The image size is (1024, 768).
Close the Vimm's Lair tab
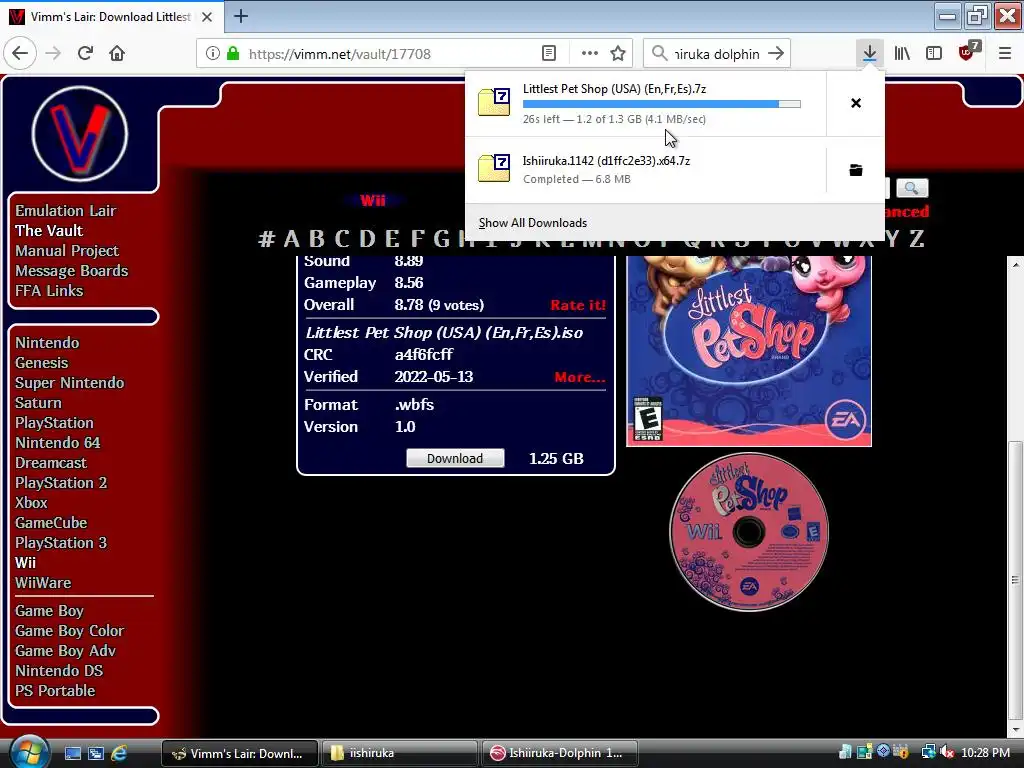pyautogui.click(x=207, y=17)
